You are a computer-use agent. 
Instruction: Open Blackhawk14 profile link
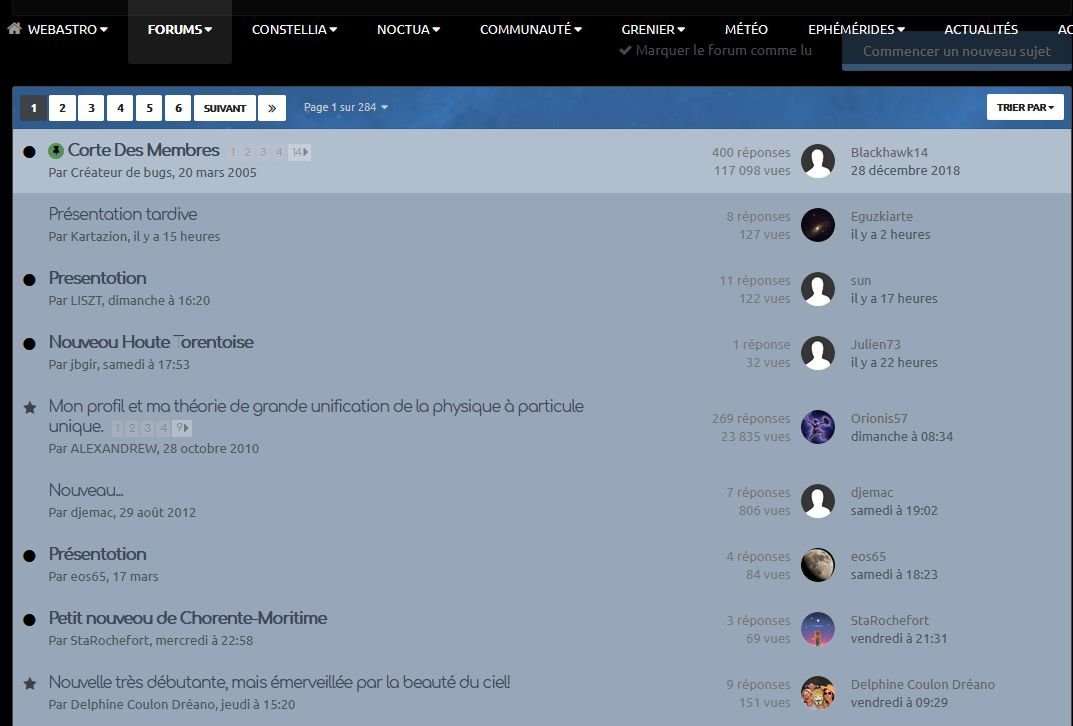click(889, 153)
